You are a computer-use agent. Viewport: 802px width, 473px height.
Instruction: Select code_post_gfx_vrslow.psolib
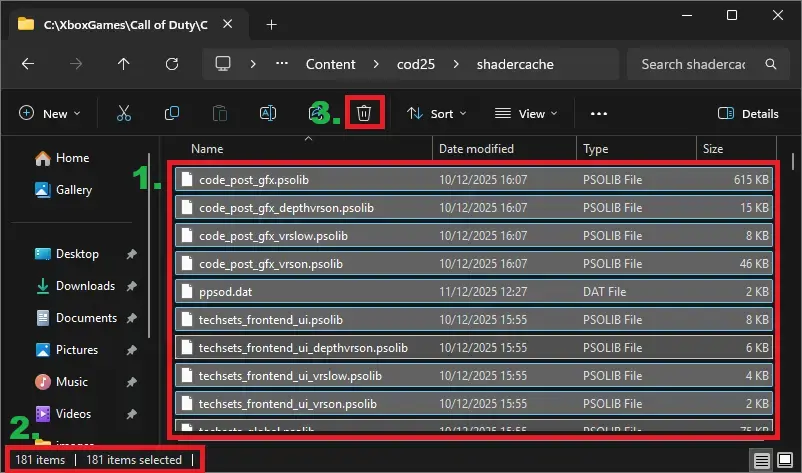(x=474, y=236)
